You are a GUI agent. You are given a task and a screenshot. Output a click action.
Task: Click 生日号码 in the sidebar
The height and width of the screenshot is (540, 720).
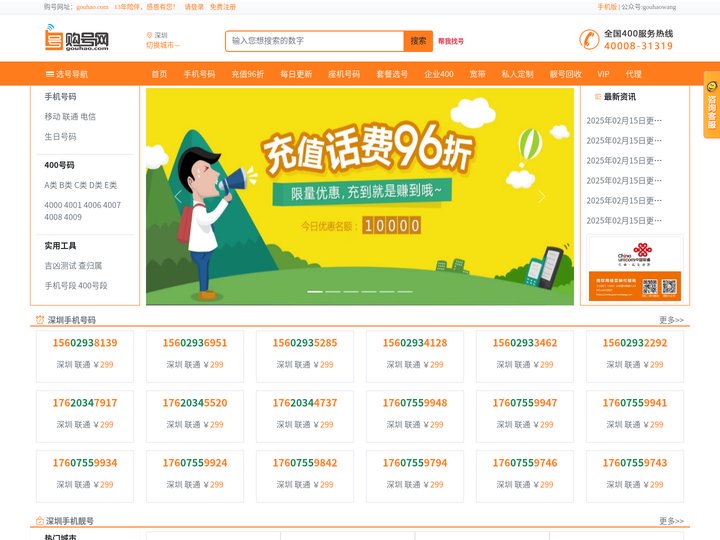click(60, 136)
